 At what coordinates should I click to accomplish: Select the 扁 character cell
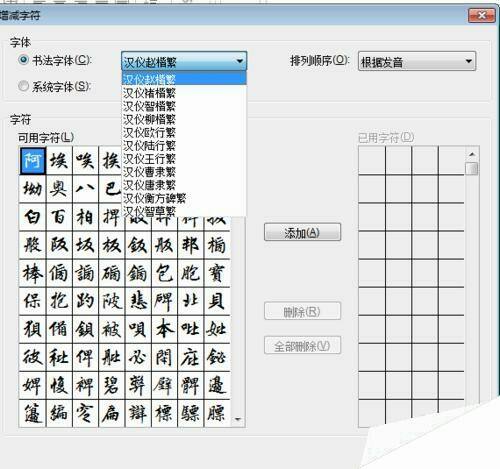pyautogui.click(x=112, y=413)
